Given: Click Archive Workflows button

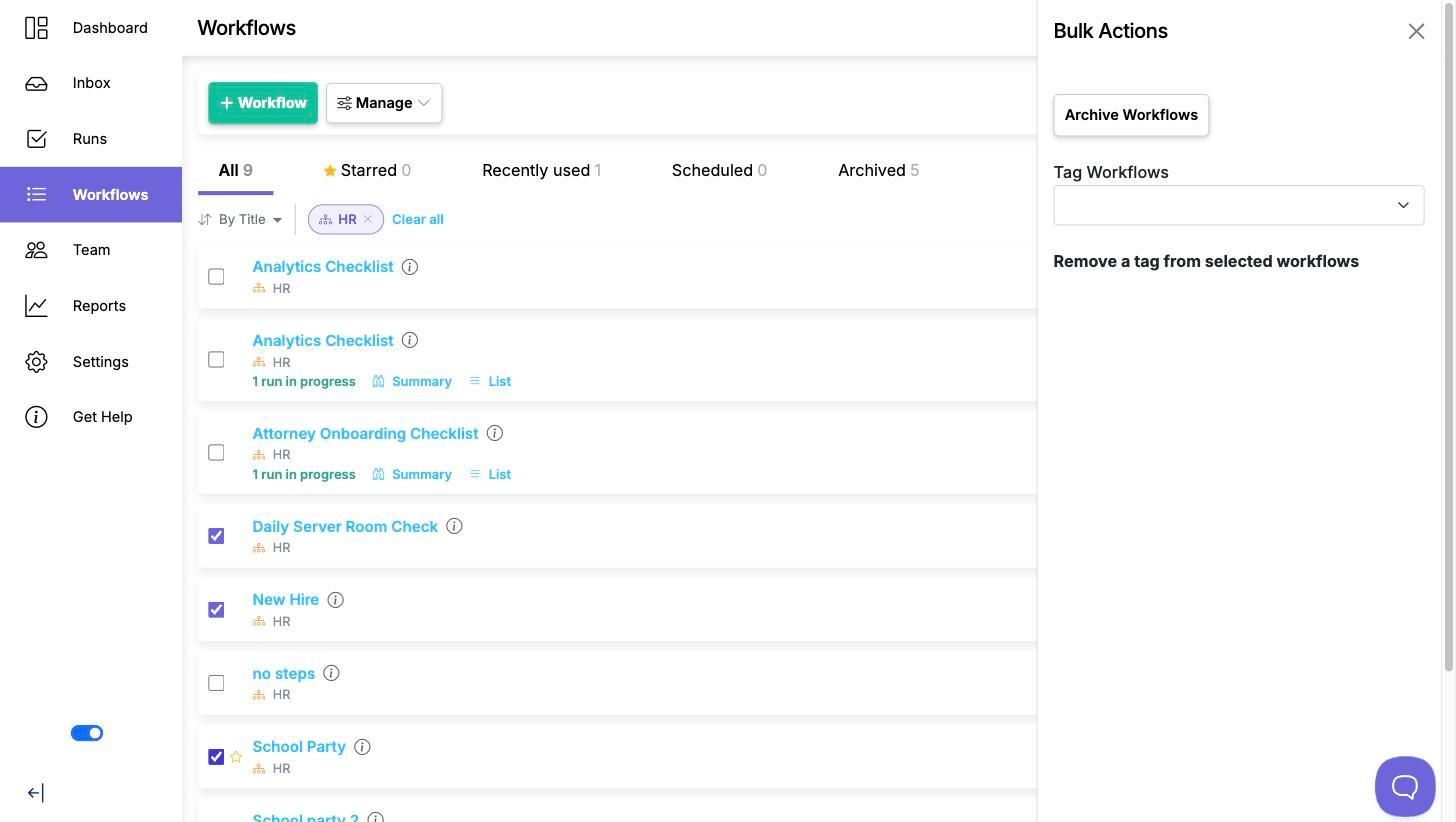Looking at the screenshot, I should [1131, 115].
